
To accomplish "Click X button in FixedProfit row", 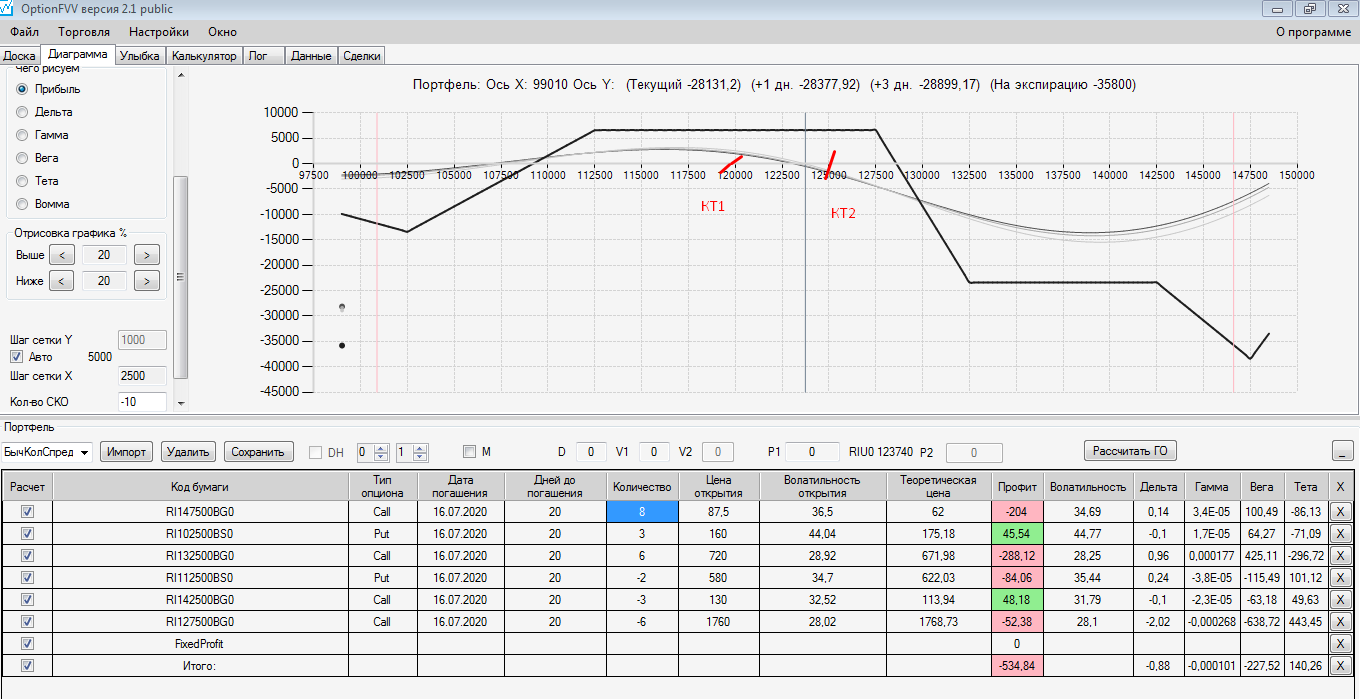I will [1341, 643].
